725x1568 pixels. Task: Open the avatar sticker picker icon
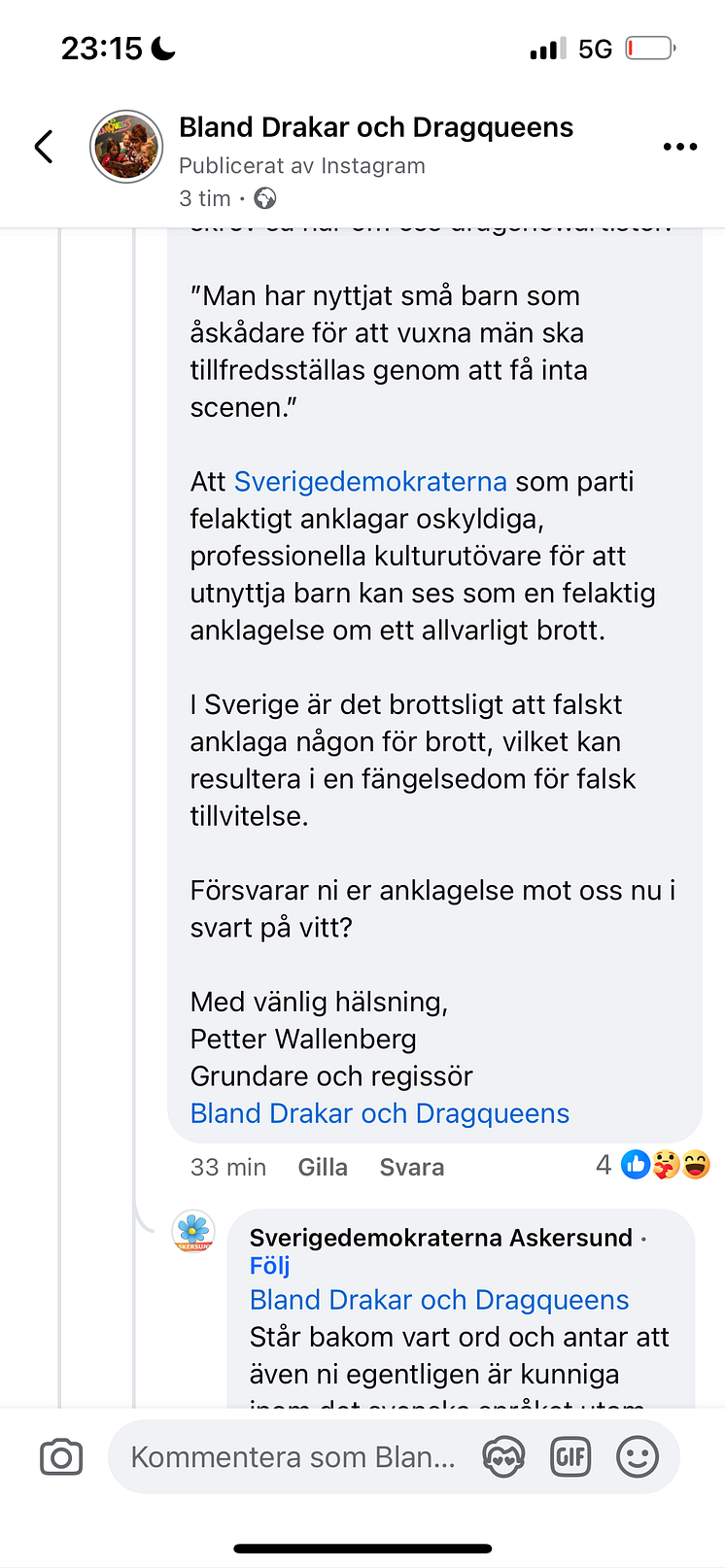coord(503,1457)
